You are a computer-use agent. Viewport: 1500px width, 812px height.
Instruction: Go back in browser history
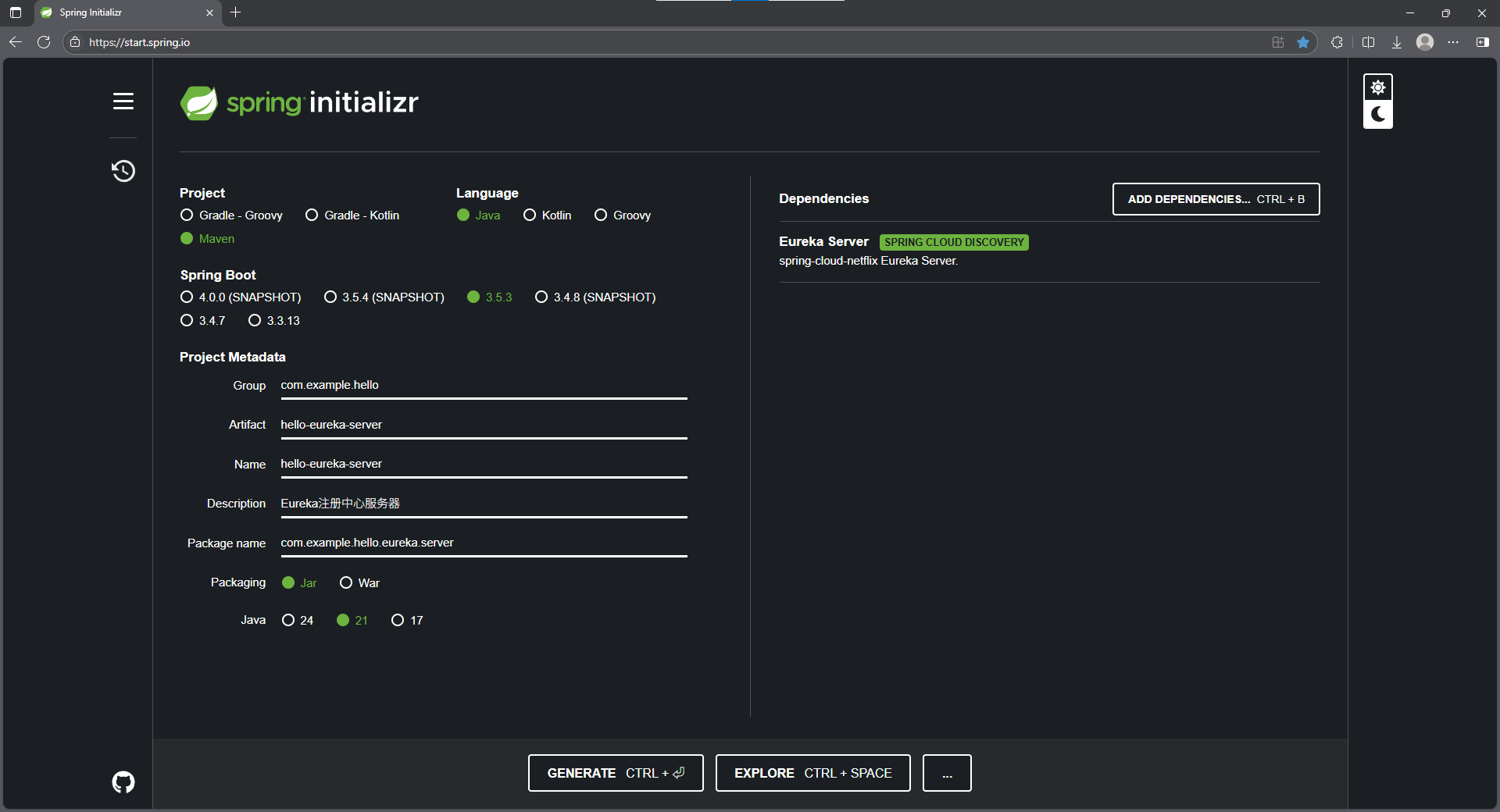click(16, 42)
